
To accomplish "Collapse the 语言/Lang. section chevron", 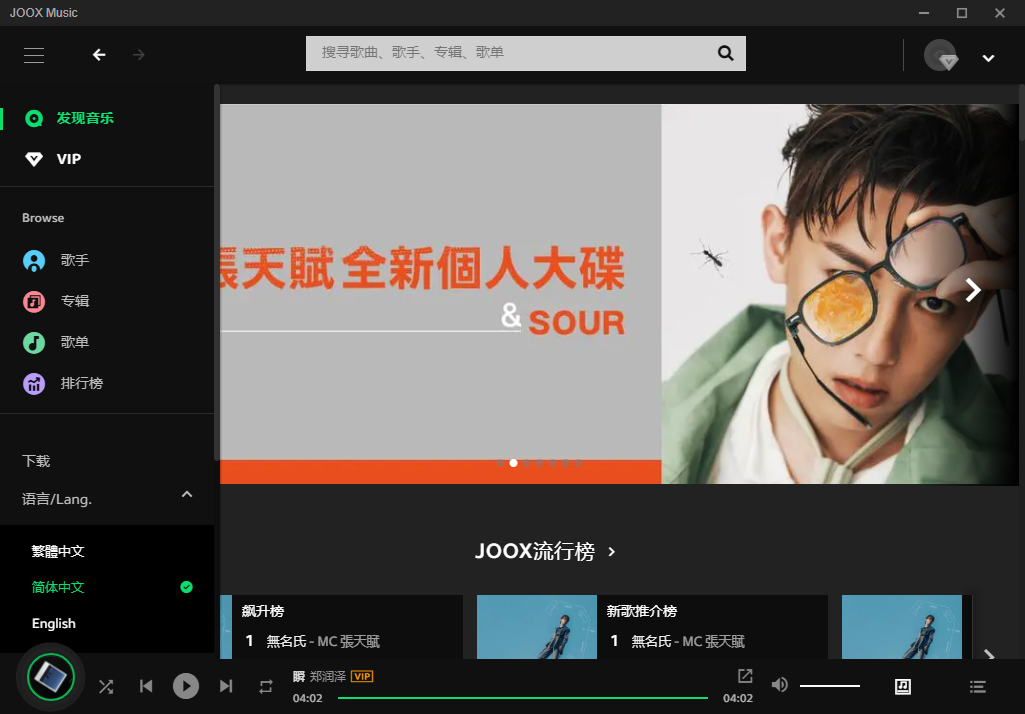I will click(x=187, y=494).
